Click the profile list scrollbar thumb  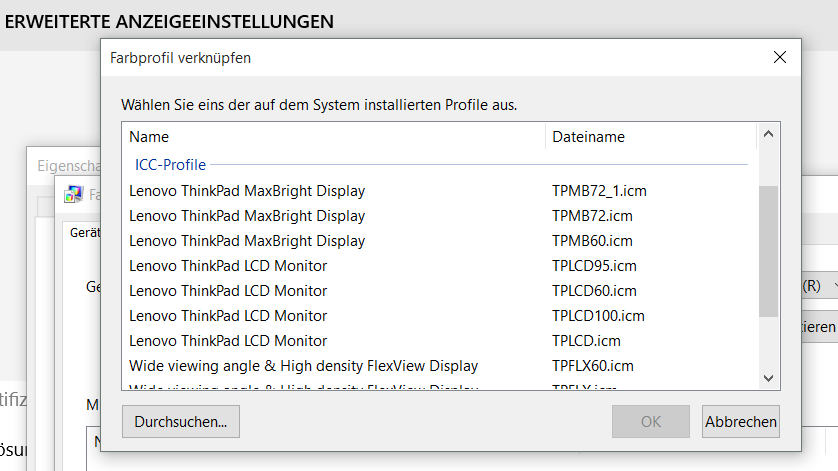click(768, 250)
